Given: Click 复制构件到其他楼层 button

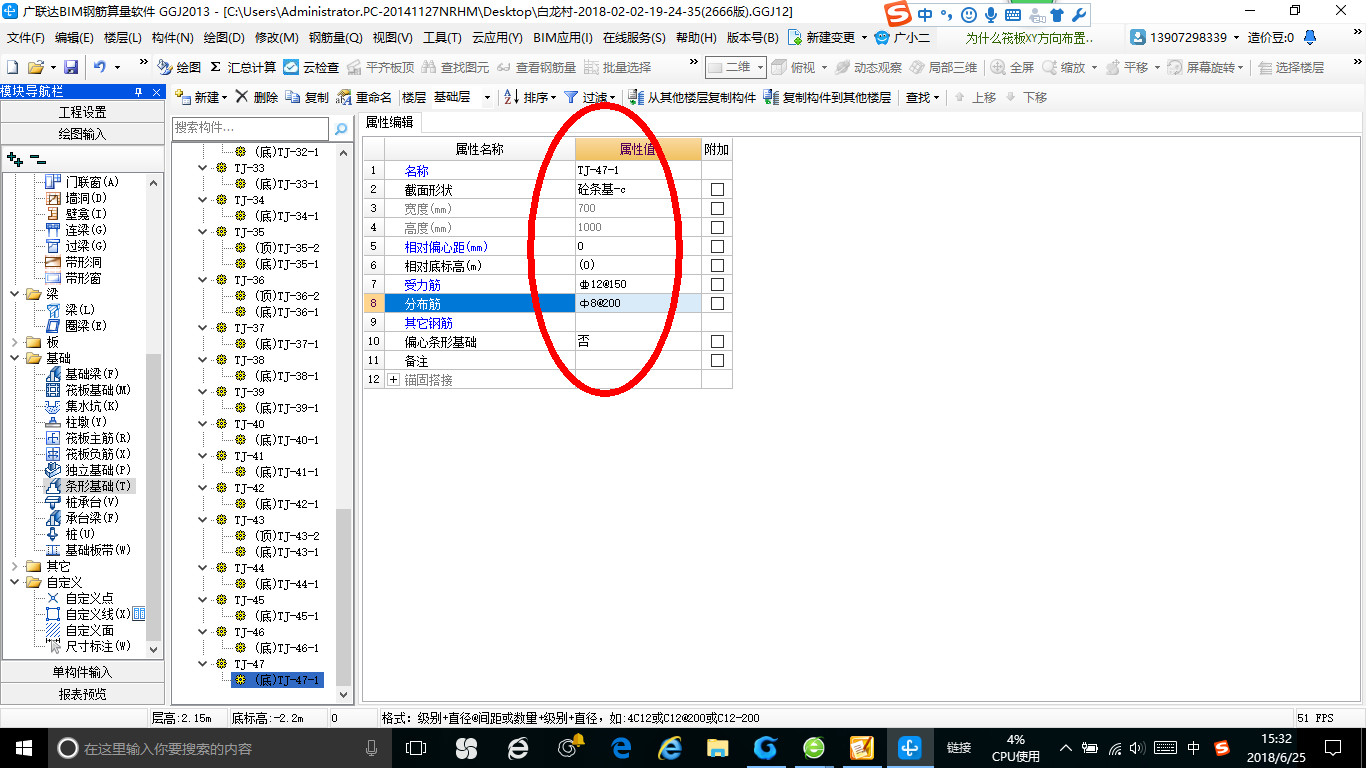Looking at the screenshot, I should pyautogui.click(x=827, y=97).
